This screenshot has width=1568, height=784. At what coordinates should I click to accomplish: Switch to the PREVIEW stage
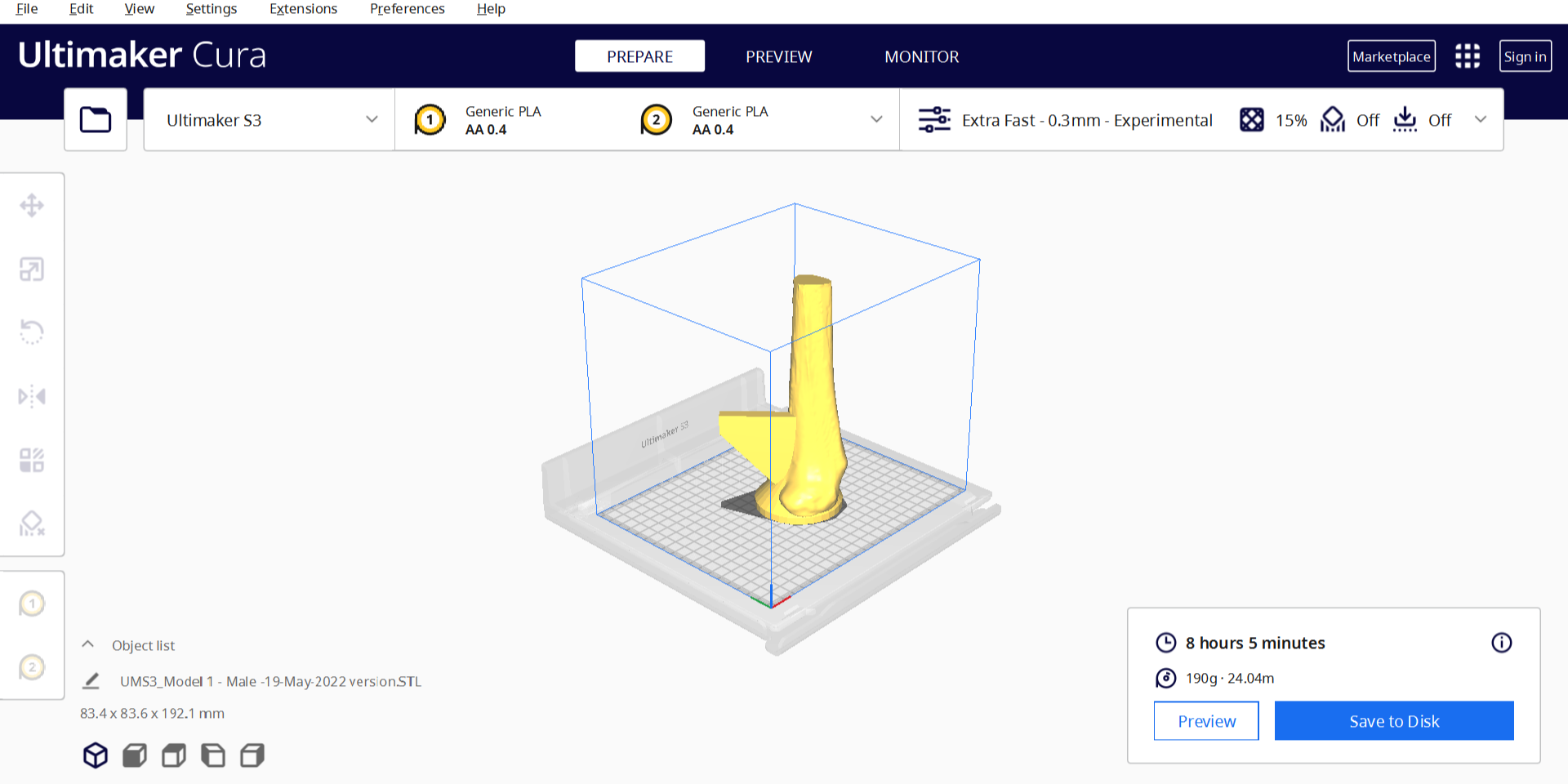[x=778, y=56]
